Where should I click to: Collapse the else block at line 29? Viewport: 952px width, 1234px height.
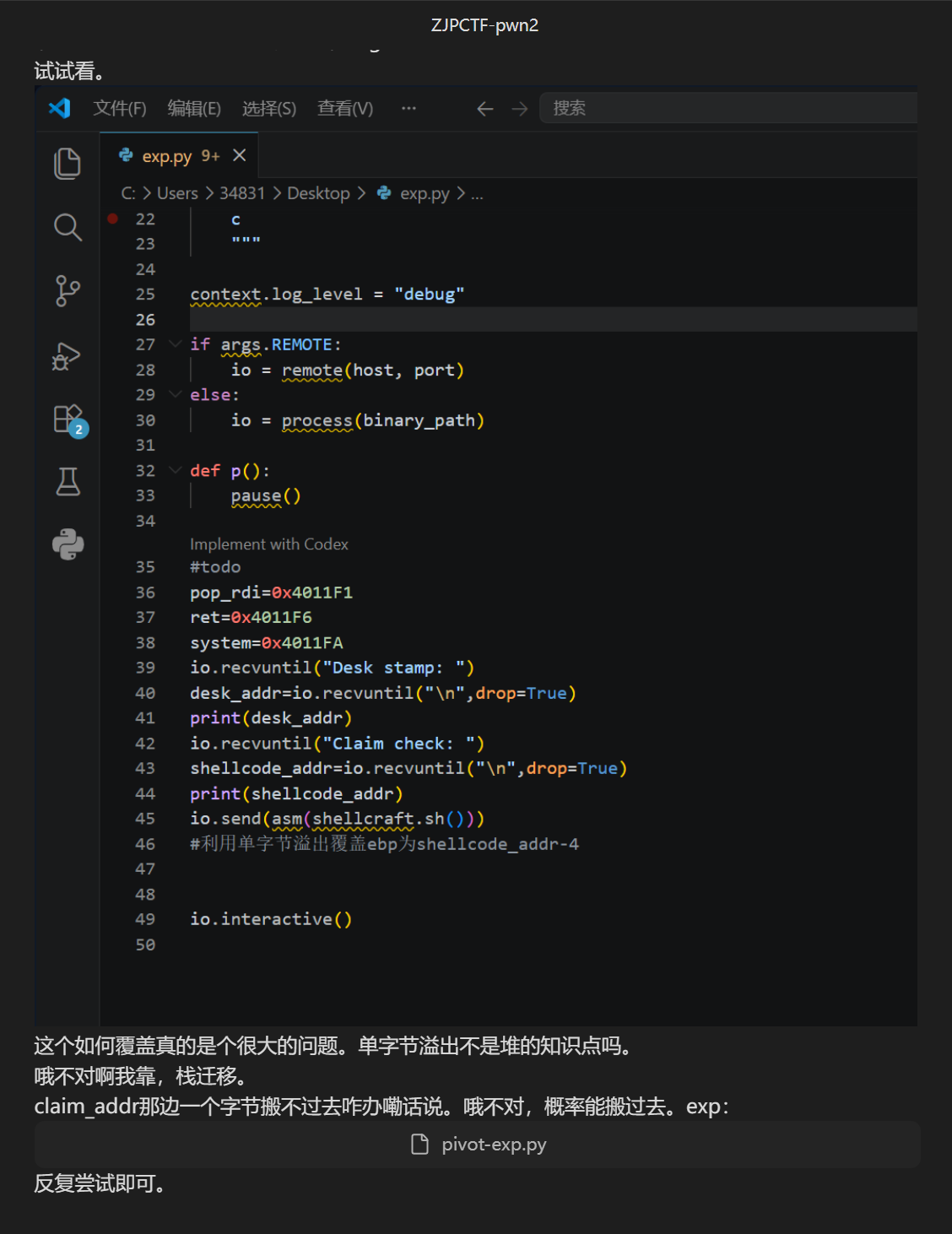pos(175,394)
